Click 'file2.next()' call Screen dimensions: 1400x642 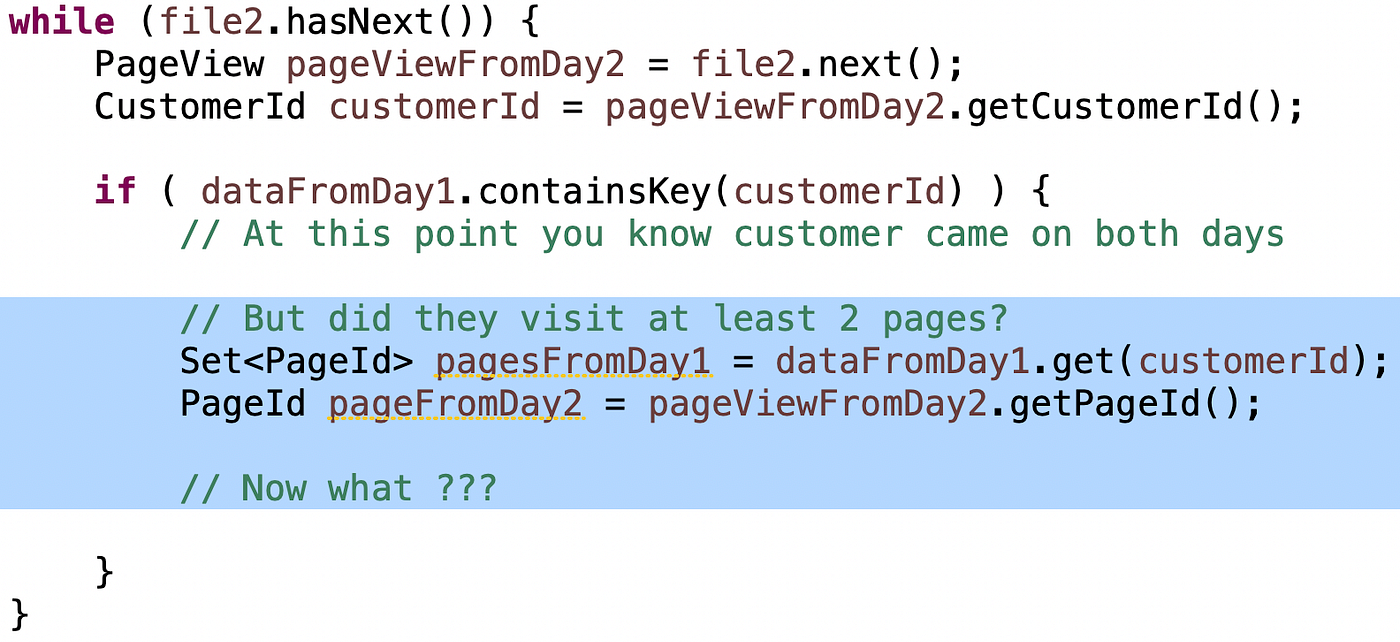[815, 64]
